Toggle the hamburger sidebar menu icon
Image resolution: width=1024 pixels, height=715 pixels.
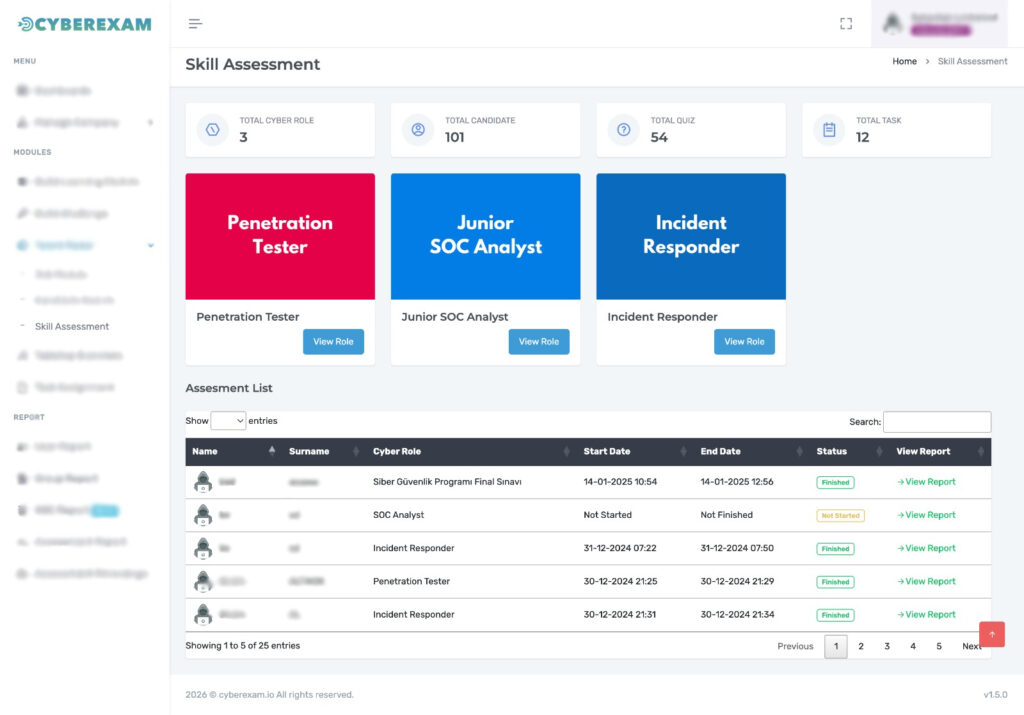[195, 24]
